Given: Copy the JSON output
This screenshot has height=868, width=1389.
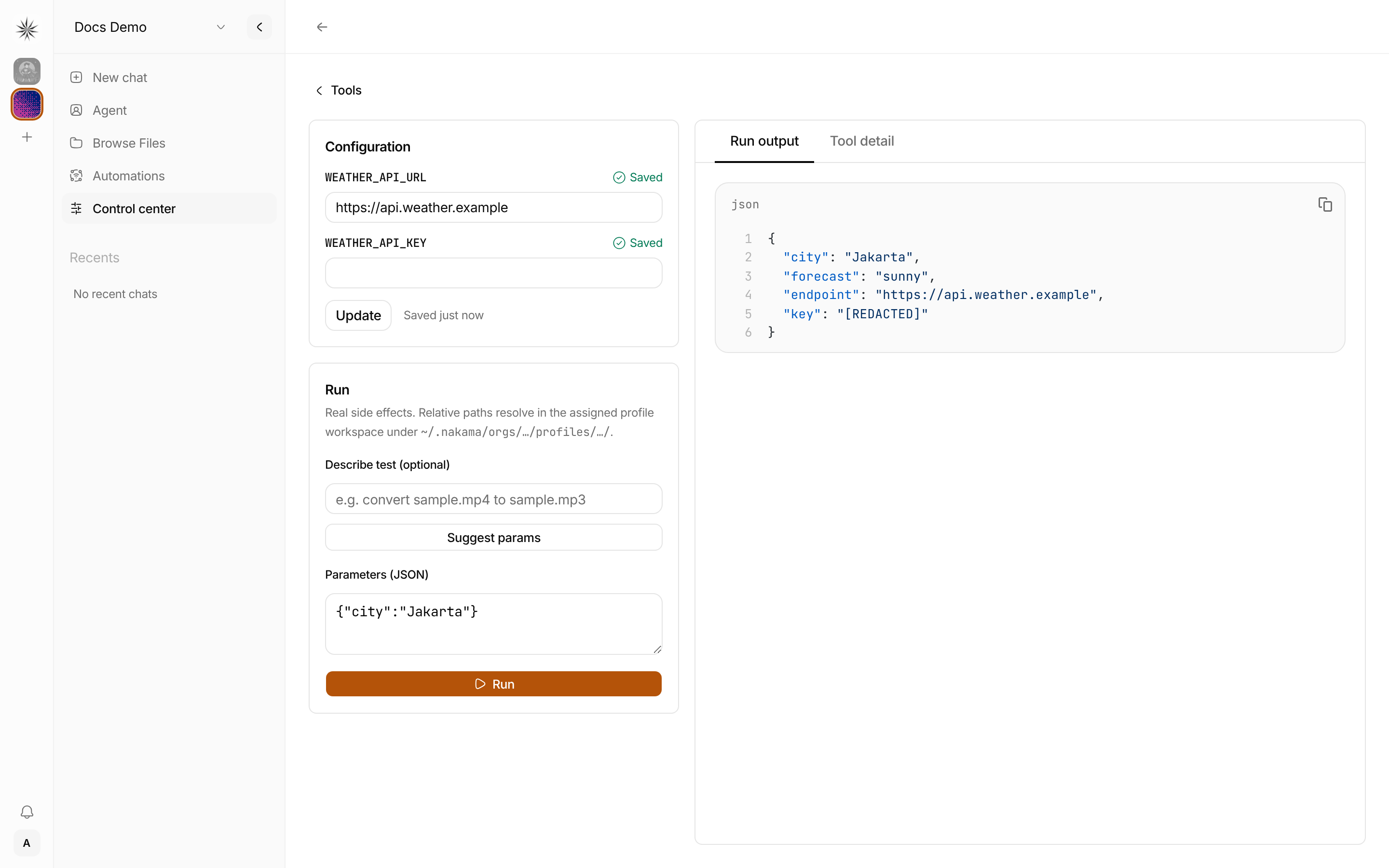Looking at the screenshot, I should pyautogui.click(x=1325, y=204).
